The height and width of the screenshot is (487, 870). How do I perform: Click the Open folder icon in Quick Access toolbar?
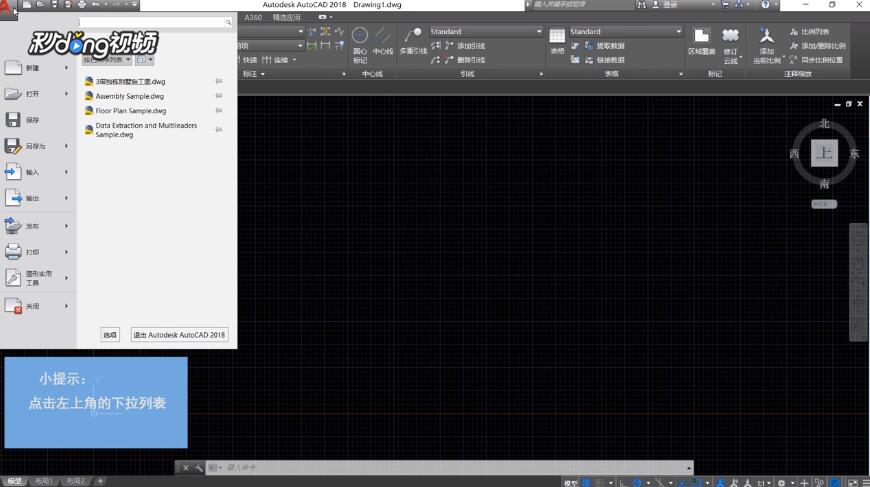pos(40,4)
